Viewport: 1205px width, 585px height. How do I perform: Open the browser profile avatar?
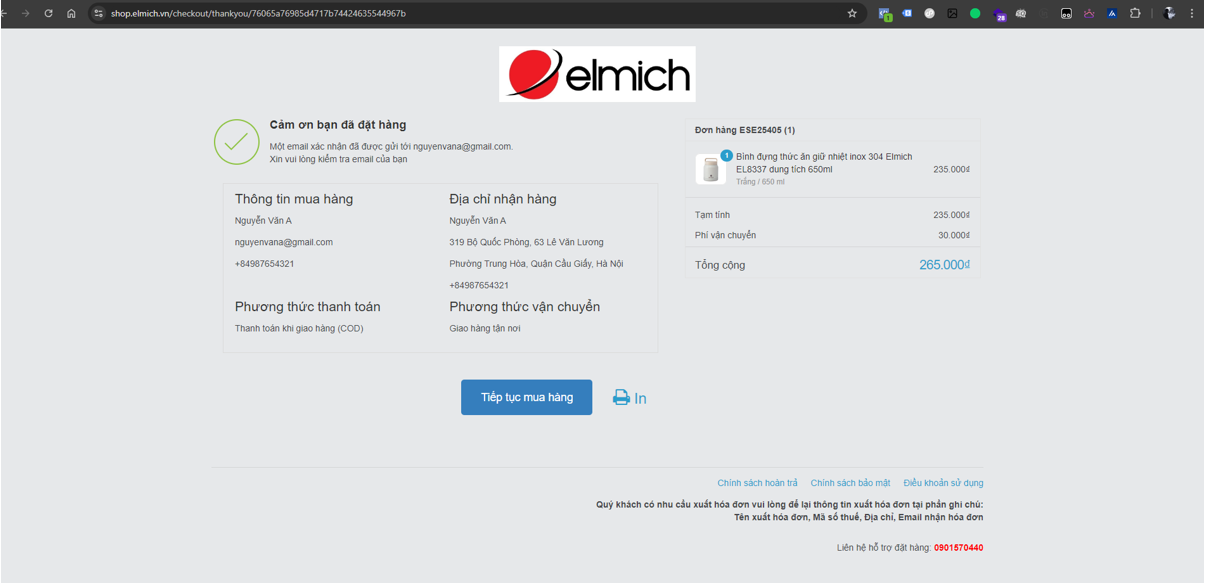[x=1169, y=13]
